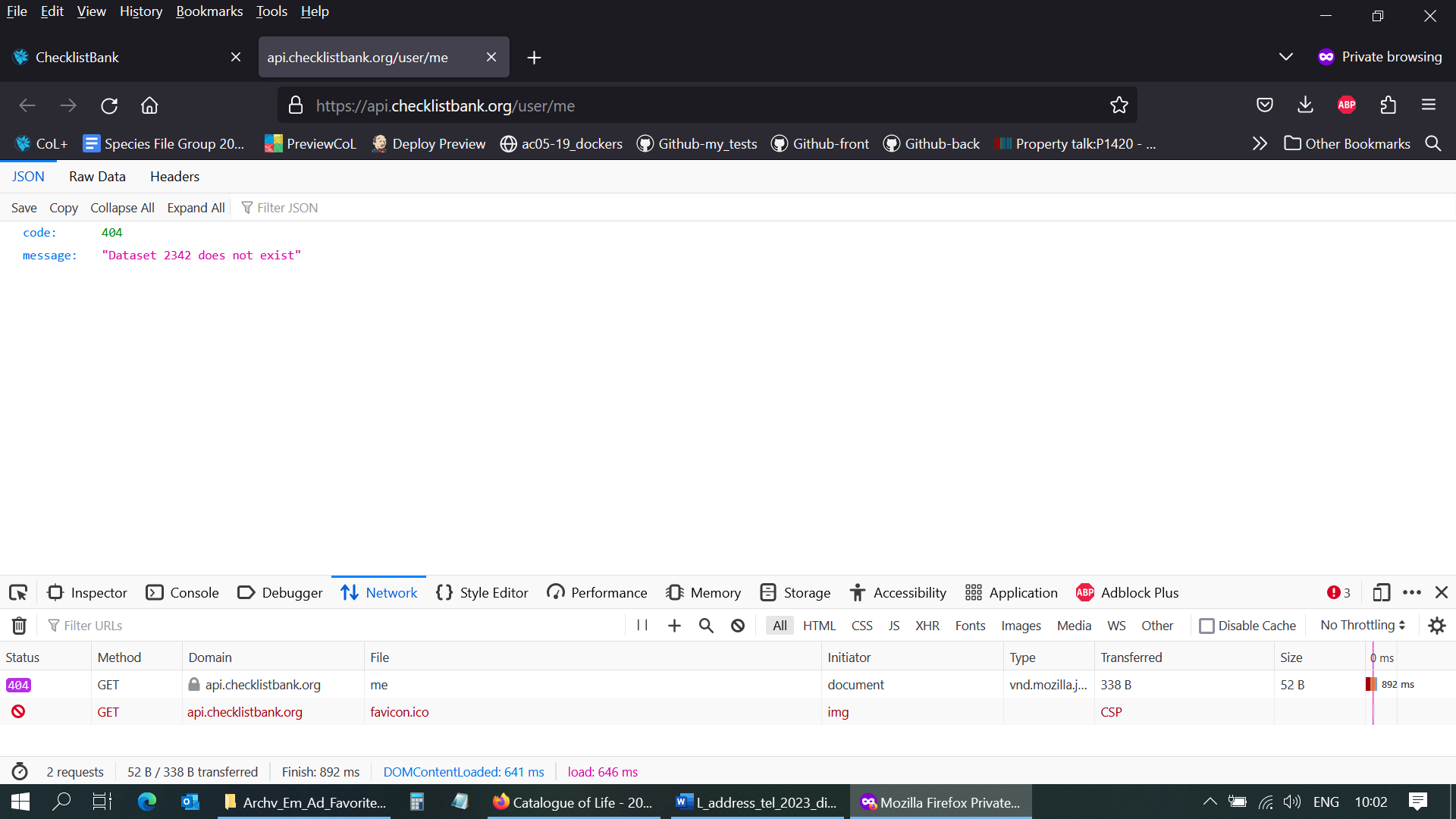Image resolution: width=1456 pixels, height=819 pixels.
Task: Toggle responsive design mode icon
Action: tap(1381, 592)
